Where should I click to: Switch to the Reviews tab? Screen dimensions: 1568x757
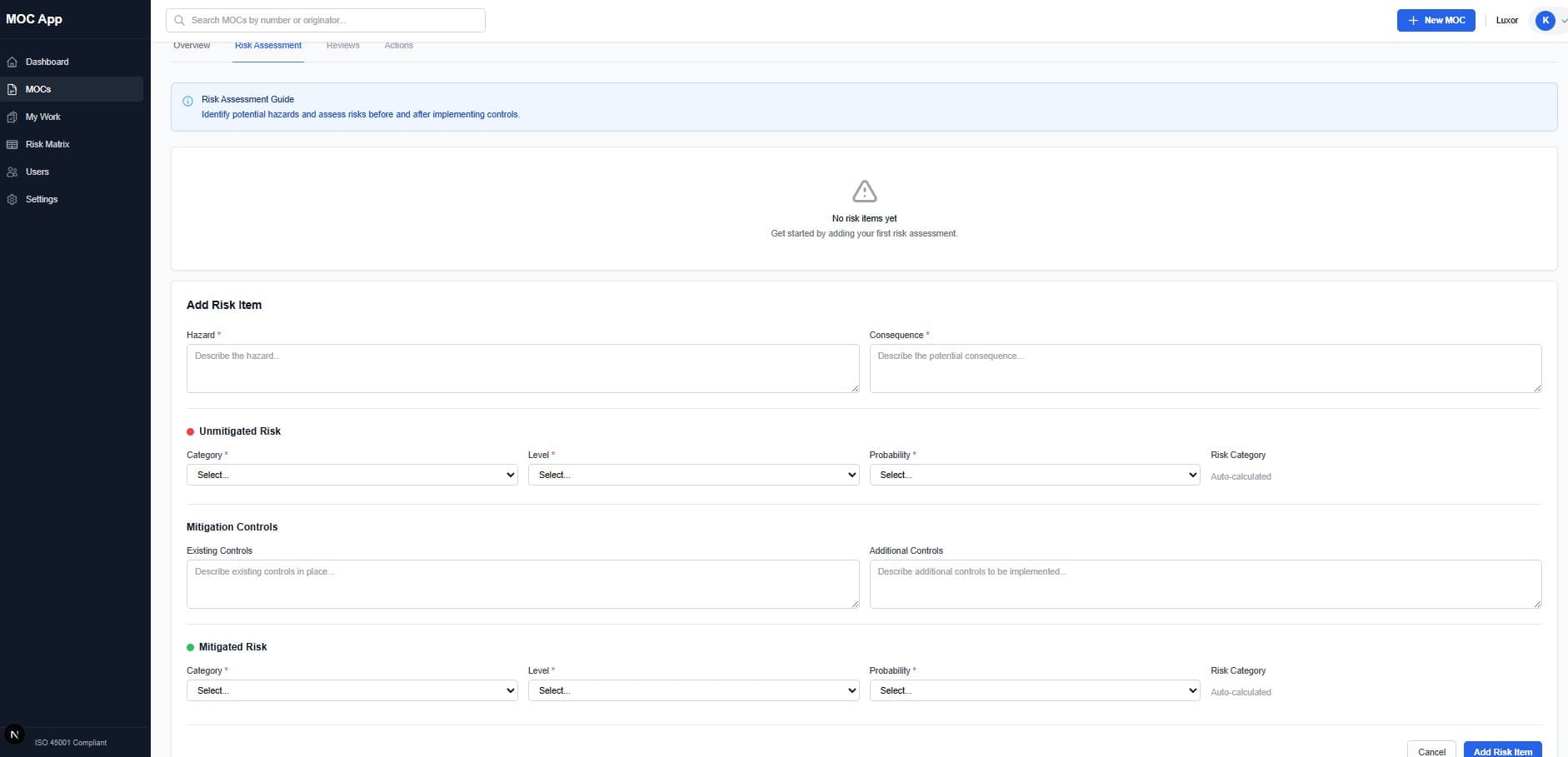click(342, 46)
